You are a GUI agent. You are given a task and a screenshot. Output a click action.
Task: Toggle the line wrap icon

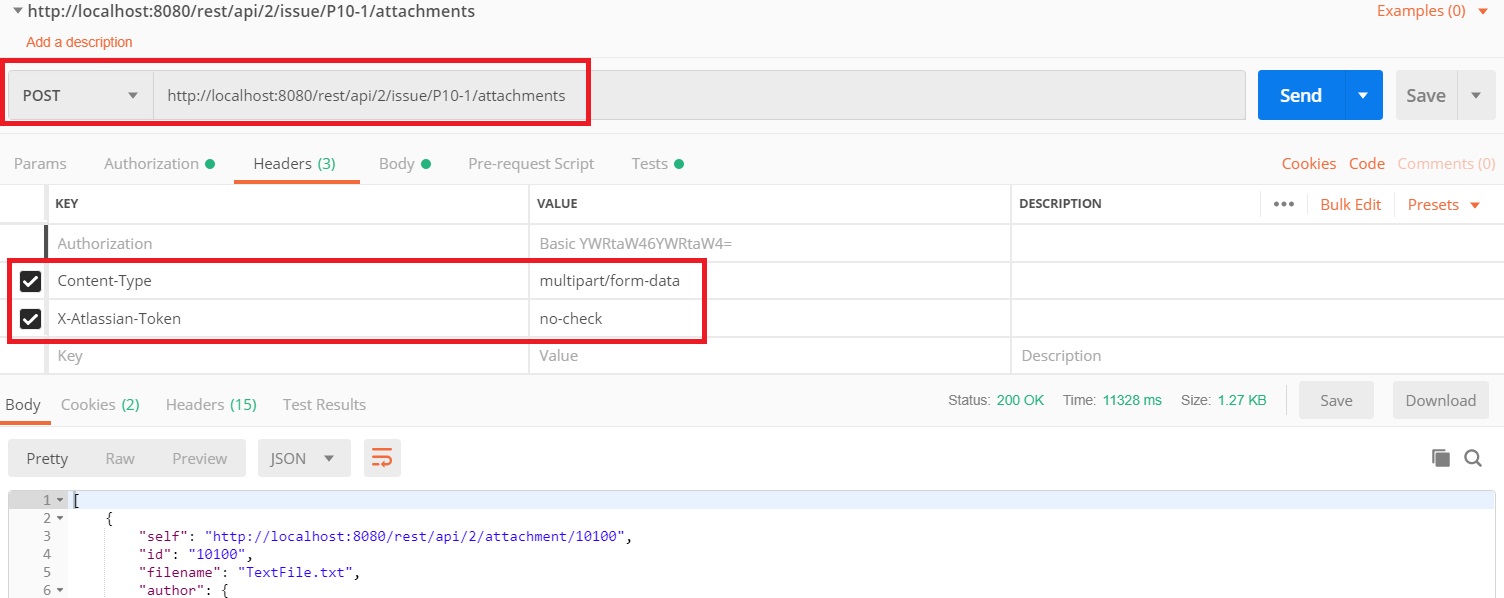[382, 458]
